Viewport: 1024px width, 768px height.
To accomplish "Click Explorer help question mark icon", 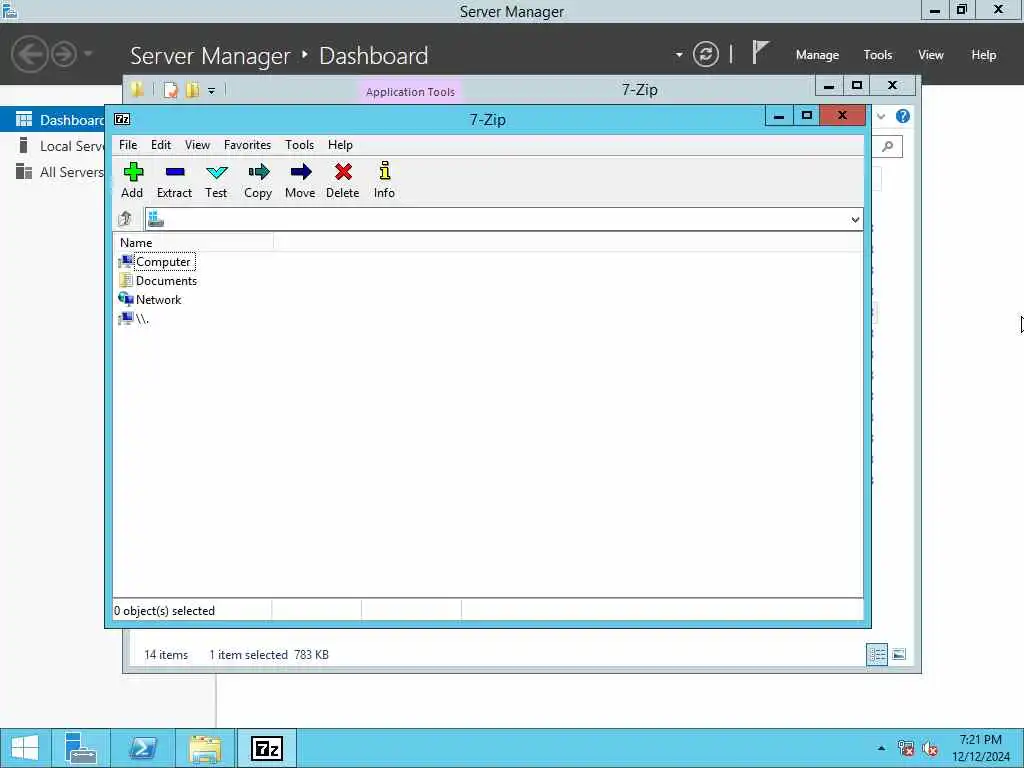I will click(903, 116).
